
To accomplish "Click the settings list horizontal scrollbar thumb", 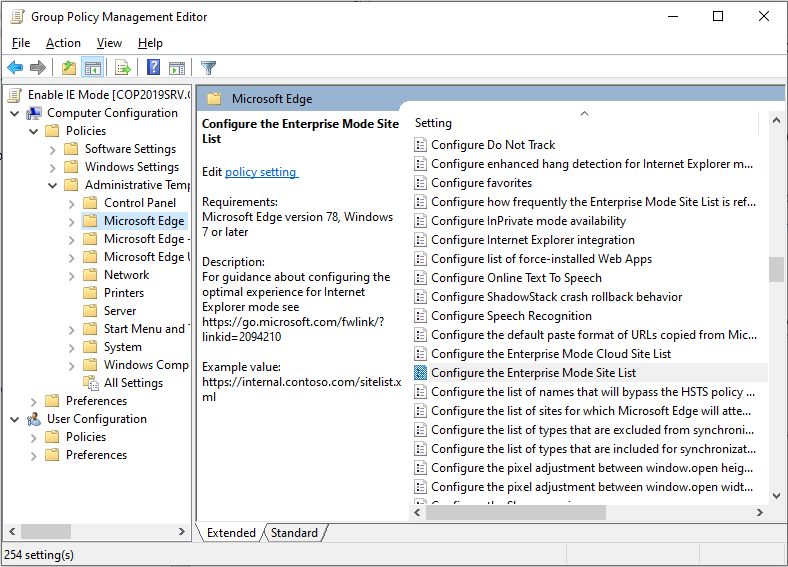I will tap(516, 513).
